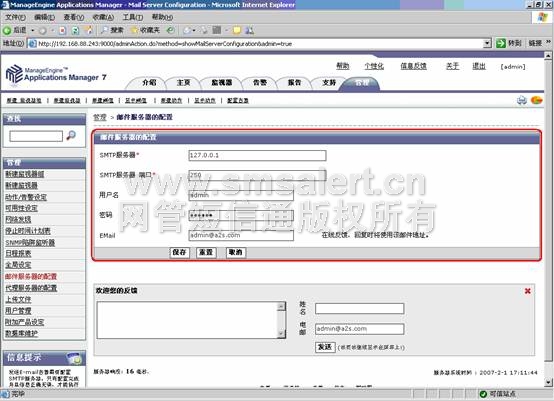Click the orange icon beside the printer icon
The image size is (554, 401).
(x=536, y=100)
